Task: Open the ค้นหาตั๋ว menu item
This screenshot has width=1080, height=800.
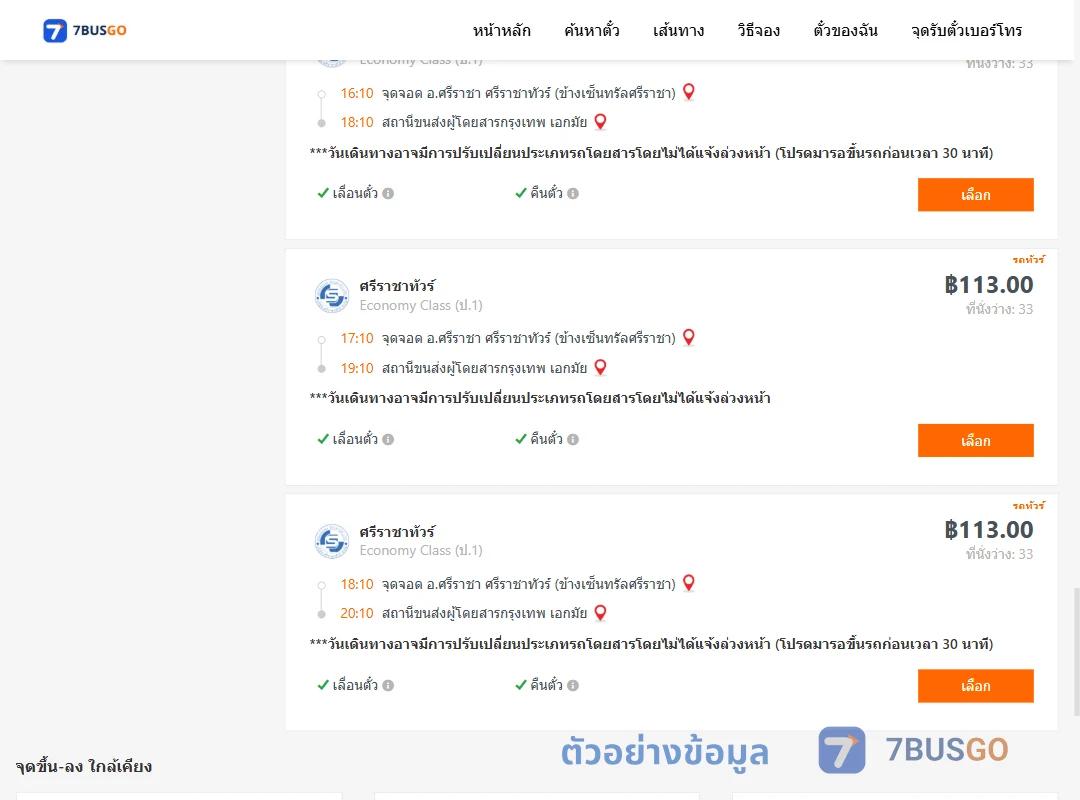Action: 592,30
